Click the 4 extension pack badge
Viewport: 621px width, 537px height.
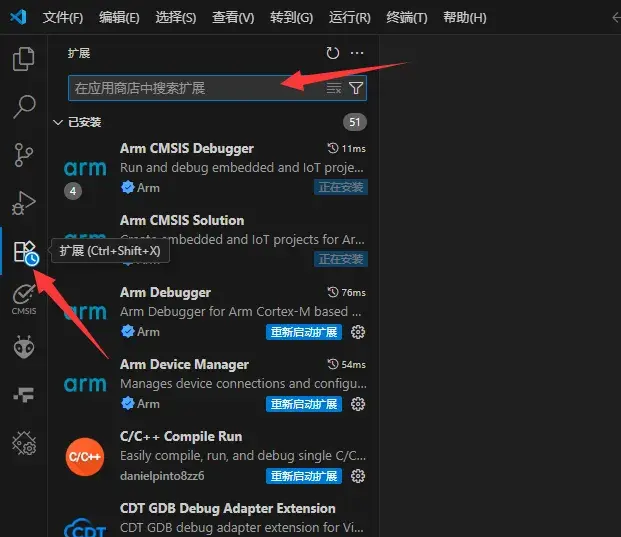pyautogui.click(x=73, y=191)
